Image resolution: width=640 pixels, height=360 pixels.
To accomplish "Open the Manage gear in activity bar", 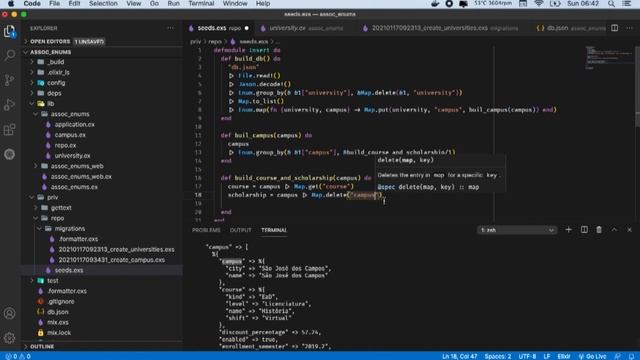I will click(9, 338).
